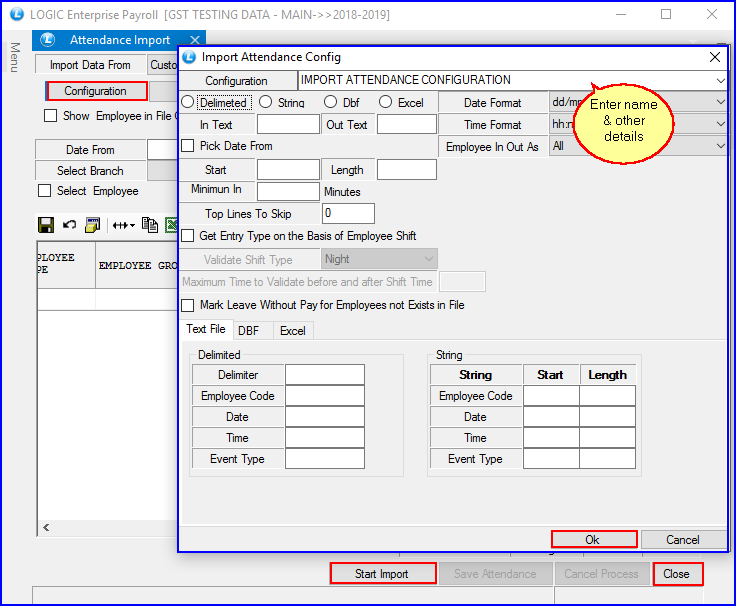Click the Select Branch label
Screen dimensions: 736x606
(90, 171)
